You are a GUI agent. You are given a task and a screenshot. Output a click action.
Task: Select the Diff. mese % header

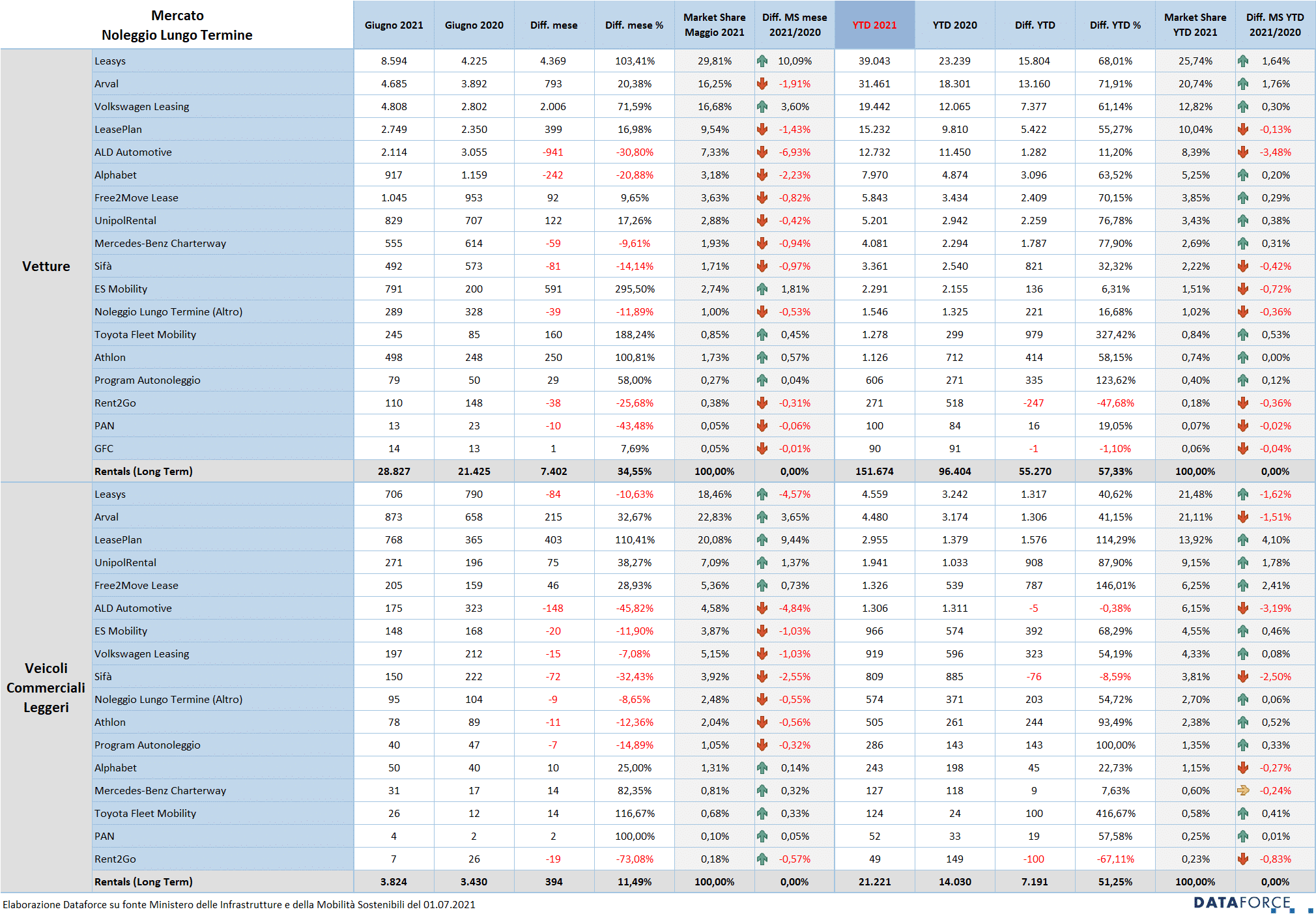point(635,25)
